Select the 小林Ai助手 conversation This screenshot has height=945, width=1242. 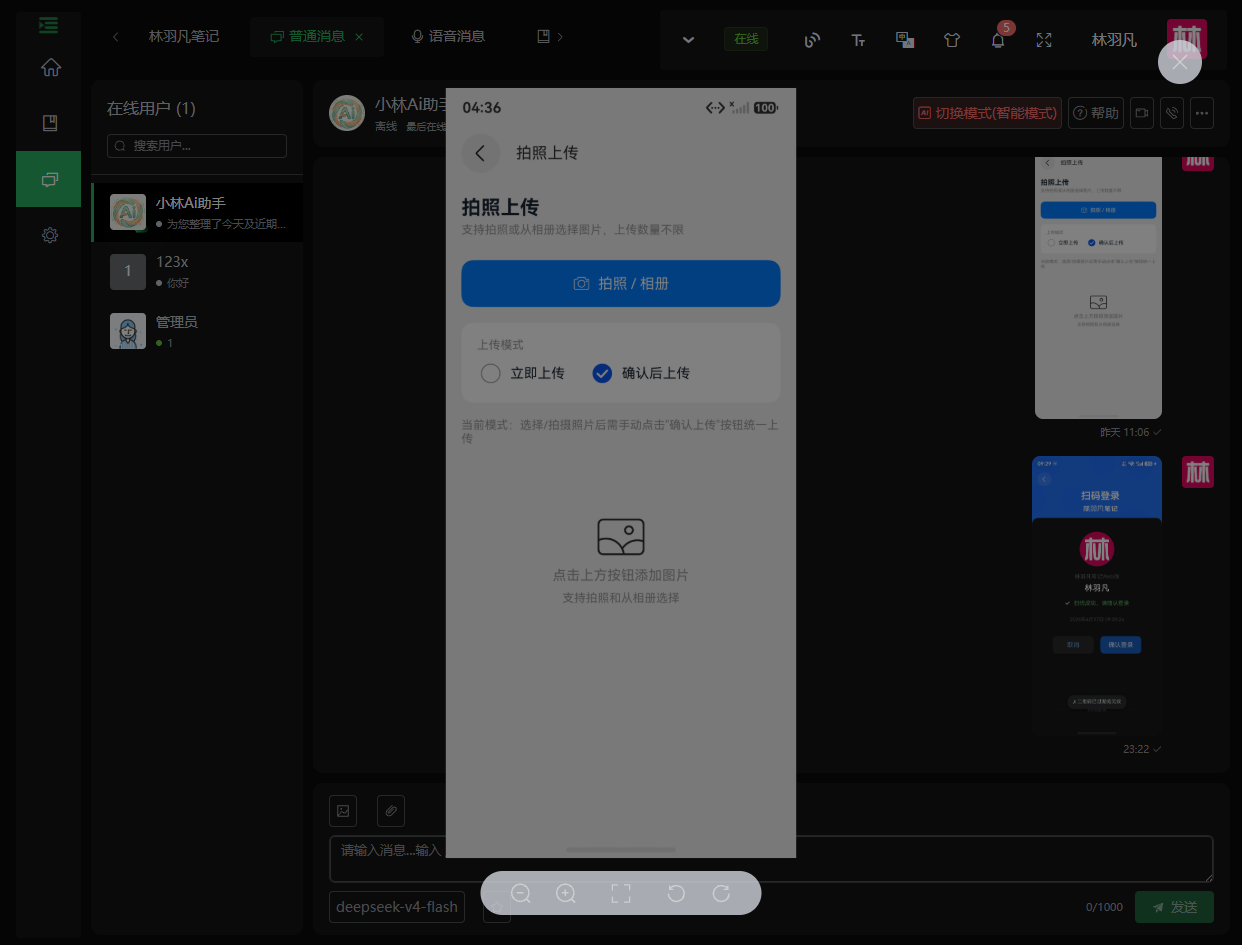coord(197,212)
